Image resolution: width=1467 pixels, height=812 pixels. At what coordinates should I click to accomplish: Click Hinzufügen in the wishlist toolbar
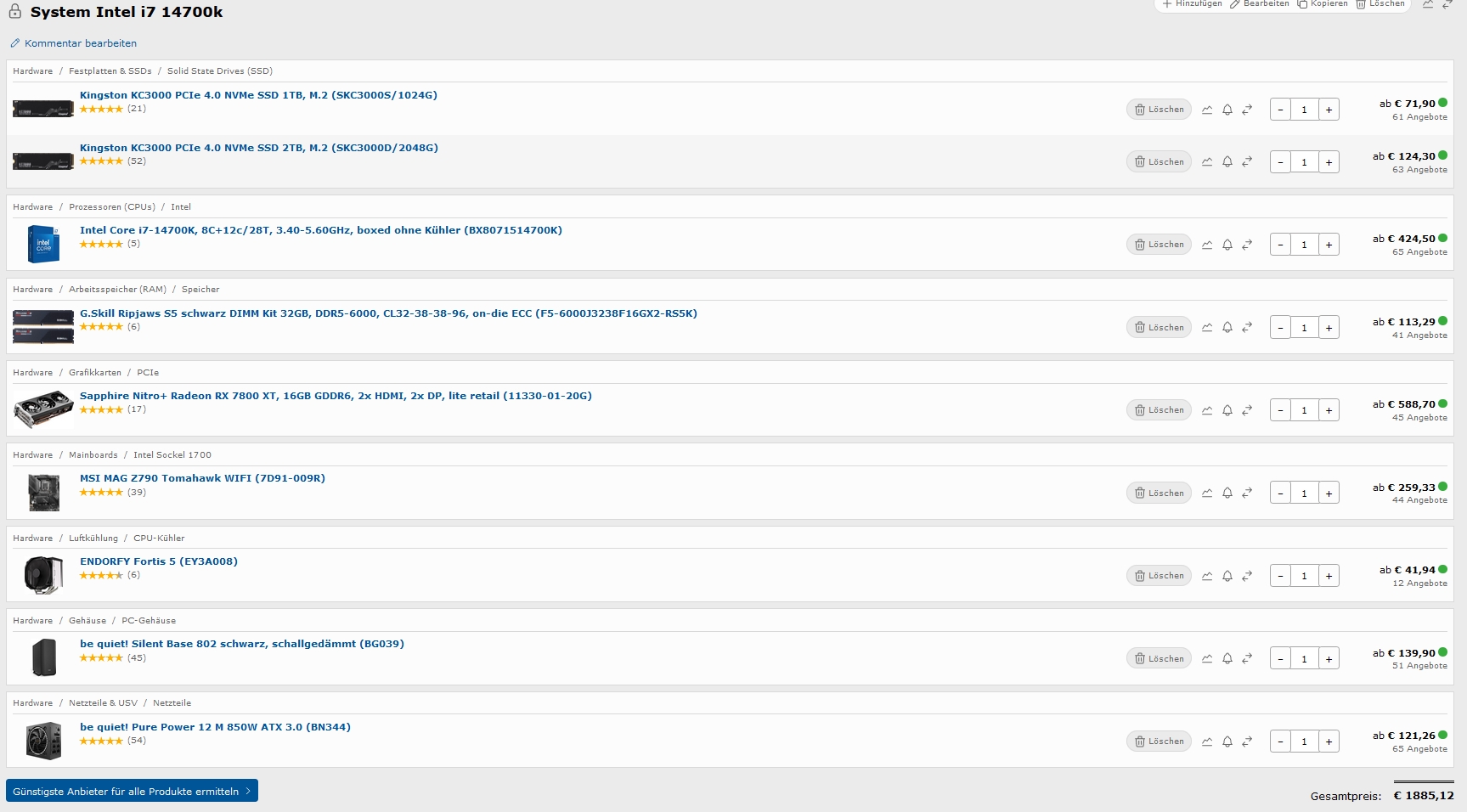(1193, 4)
